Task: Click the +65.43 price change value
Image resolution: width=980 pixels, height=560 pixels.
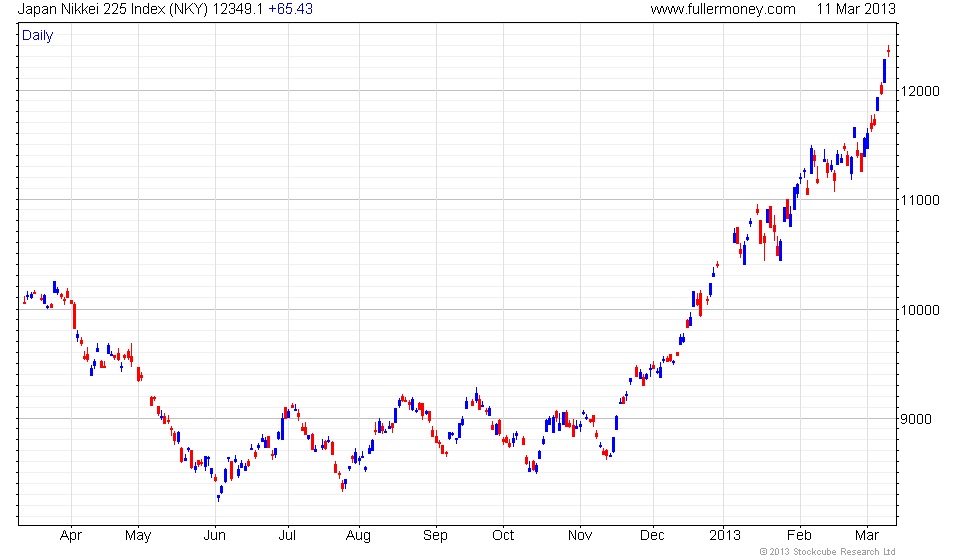Action: (x=291, y=9)
